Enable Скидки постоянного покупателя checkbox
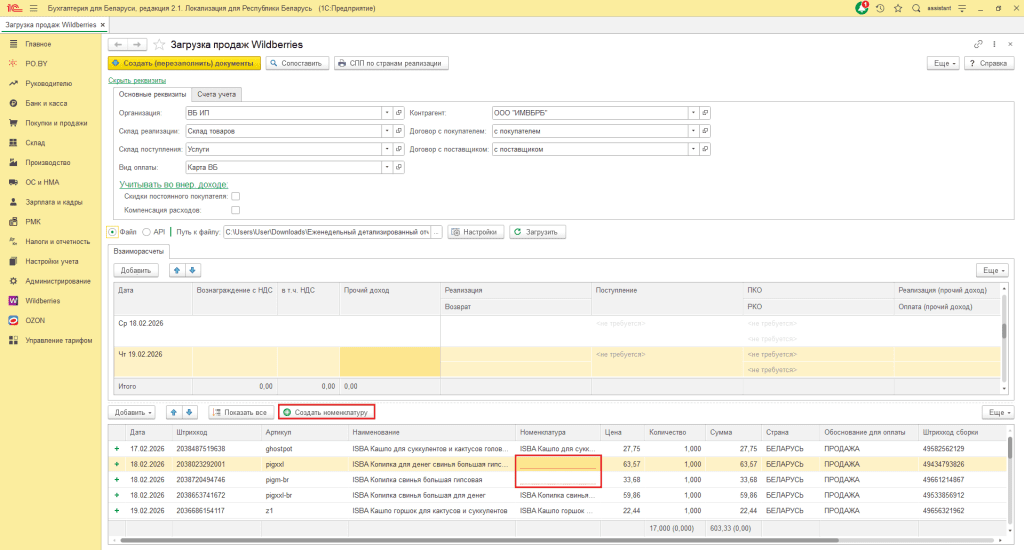This screenshot has height=550, width=1024. [x=235, y=197]
